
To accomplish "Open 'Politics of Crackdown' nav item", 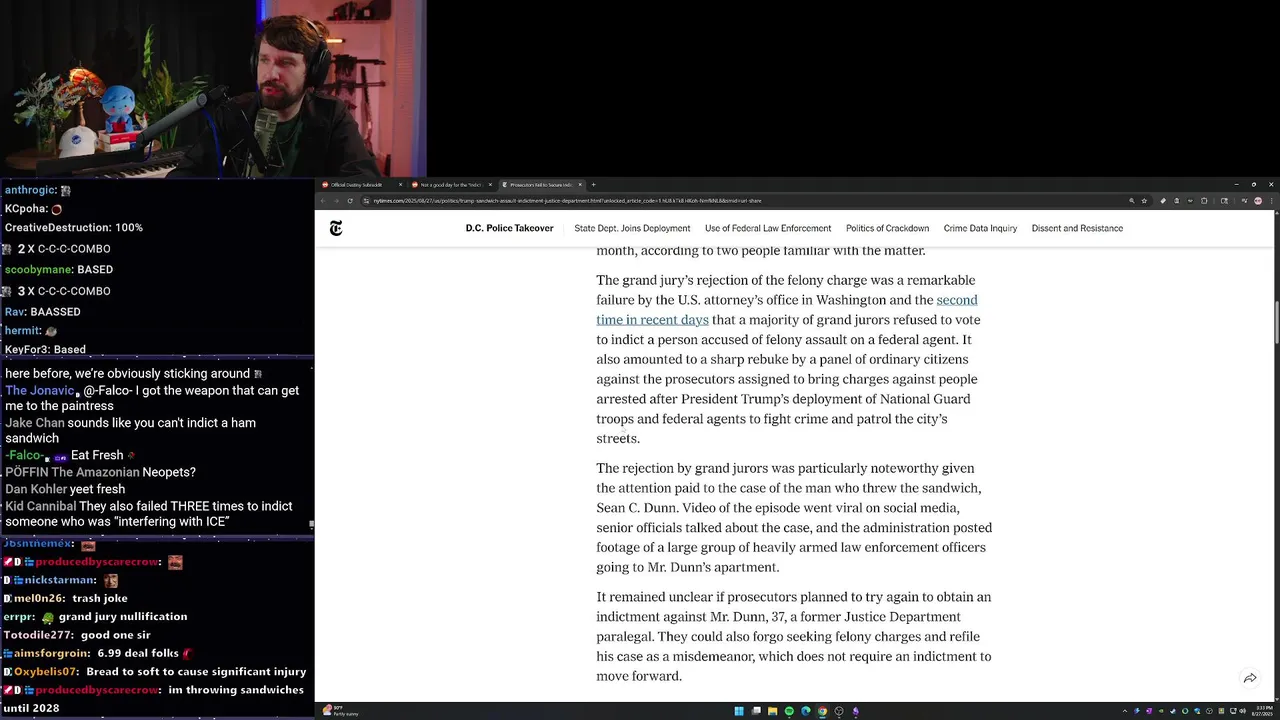I will click(x=887, y=229).
